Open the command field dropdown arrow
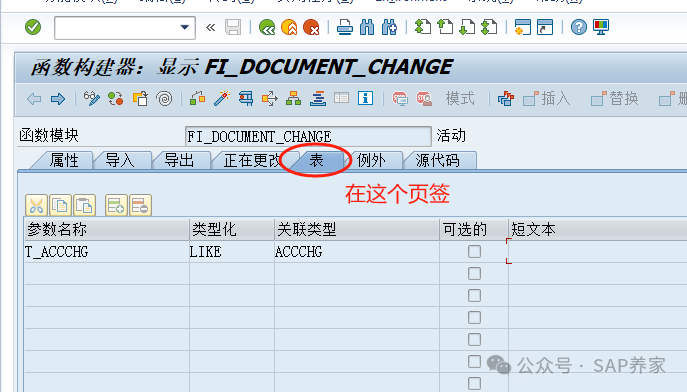This screenshot has width=687, height=392. [x=184, y=27]
